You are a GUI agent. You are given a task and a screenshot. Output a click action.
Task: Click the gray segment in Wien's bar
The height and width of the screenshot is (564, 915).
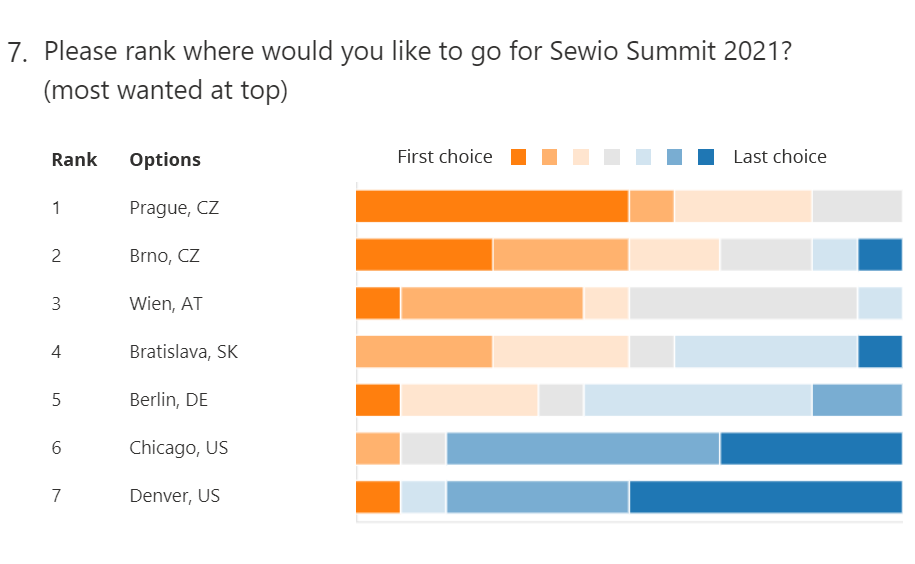(743, 303)
